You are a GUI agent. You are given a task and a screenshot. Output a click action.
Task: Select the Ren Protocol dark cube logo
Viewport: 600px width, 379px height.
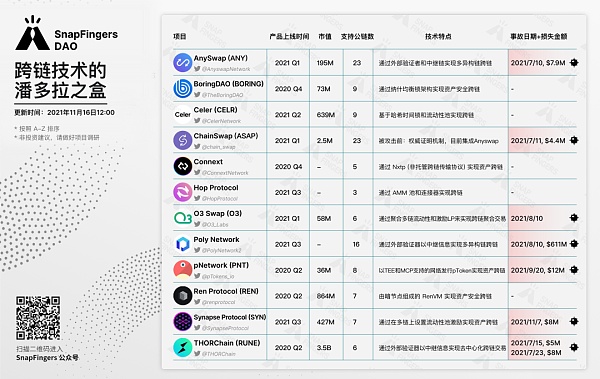pos(183,296)
